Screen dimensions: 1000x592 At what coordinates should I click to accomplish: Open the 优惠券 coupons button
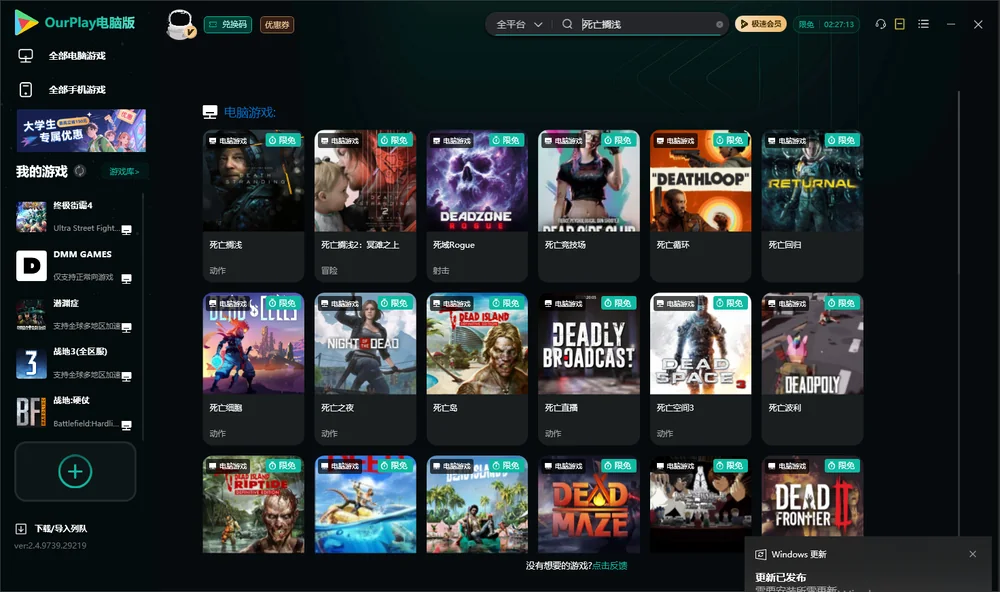(x=277, y=25)
